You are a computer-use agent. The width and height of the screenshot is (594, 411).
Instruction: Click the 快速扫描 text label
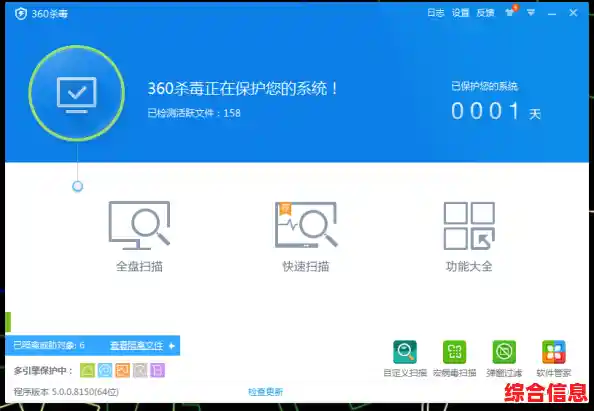click(306, 266)
